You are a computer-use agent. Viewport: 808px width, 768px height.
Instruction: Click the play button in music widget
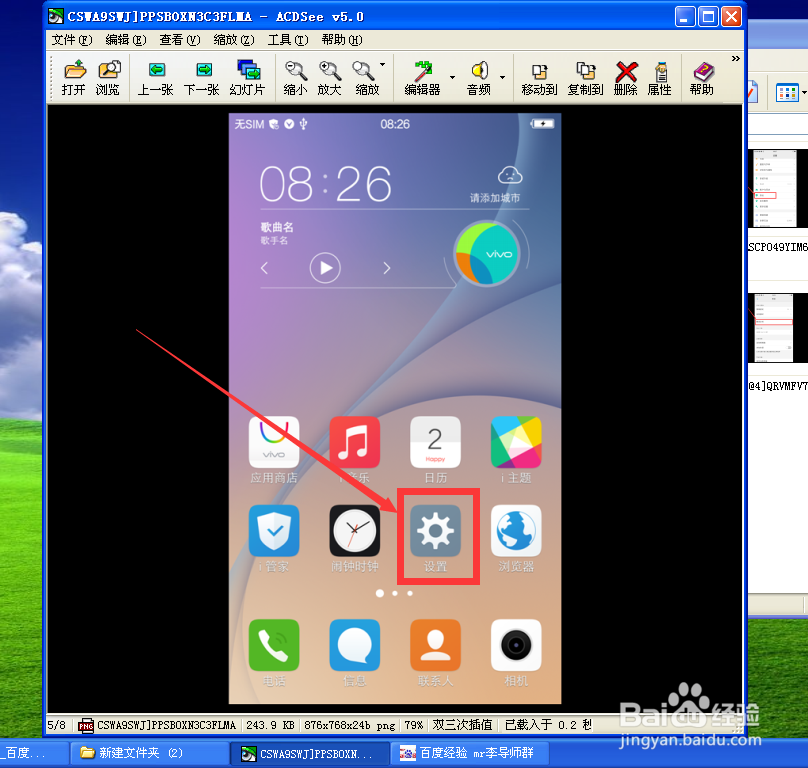[x=325, y=268]
